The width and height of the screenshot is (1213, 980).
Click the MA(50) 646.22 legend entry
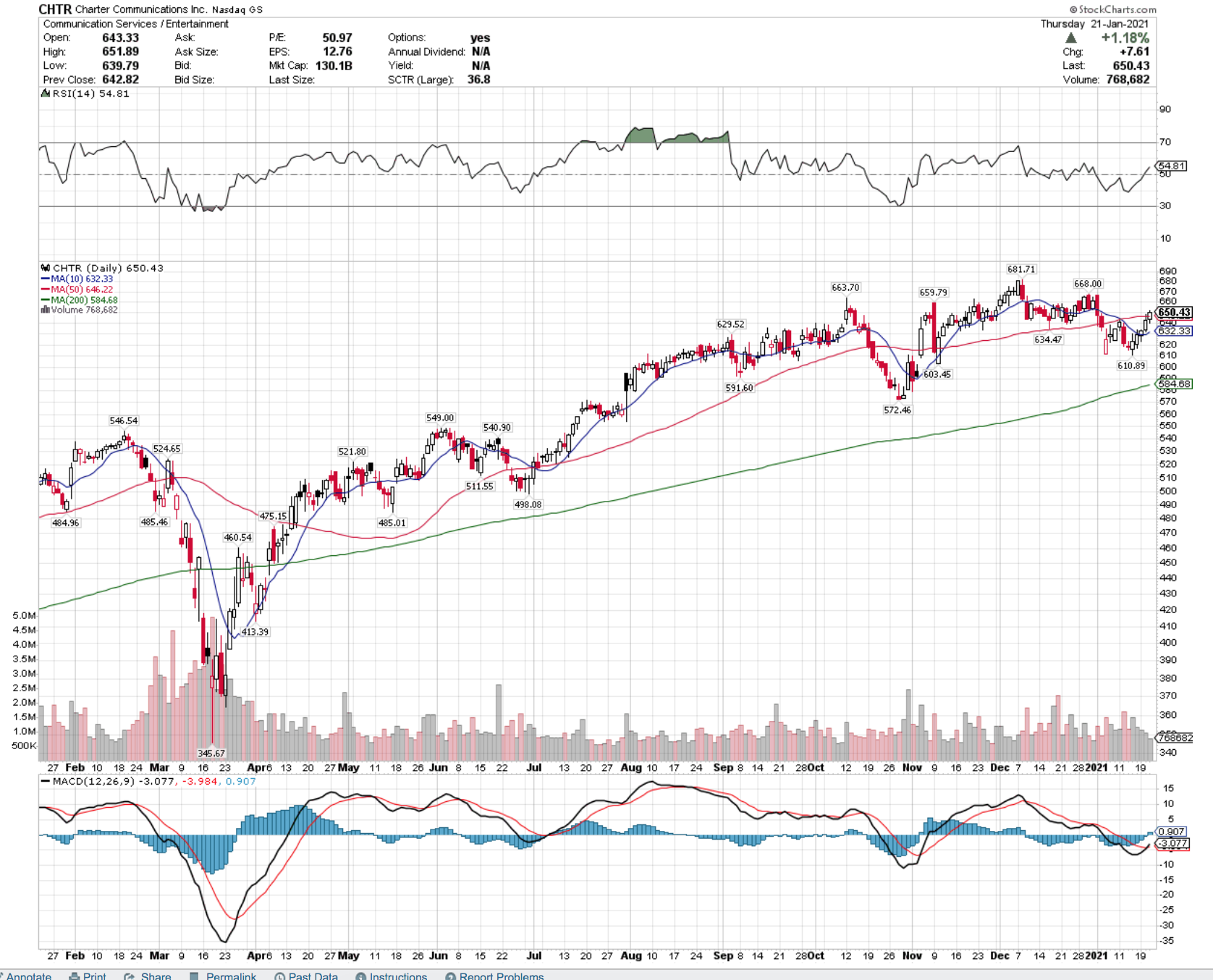pyautogui.click(x=77, y=290)
